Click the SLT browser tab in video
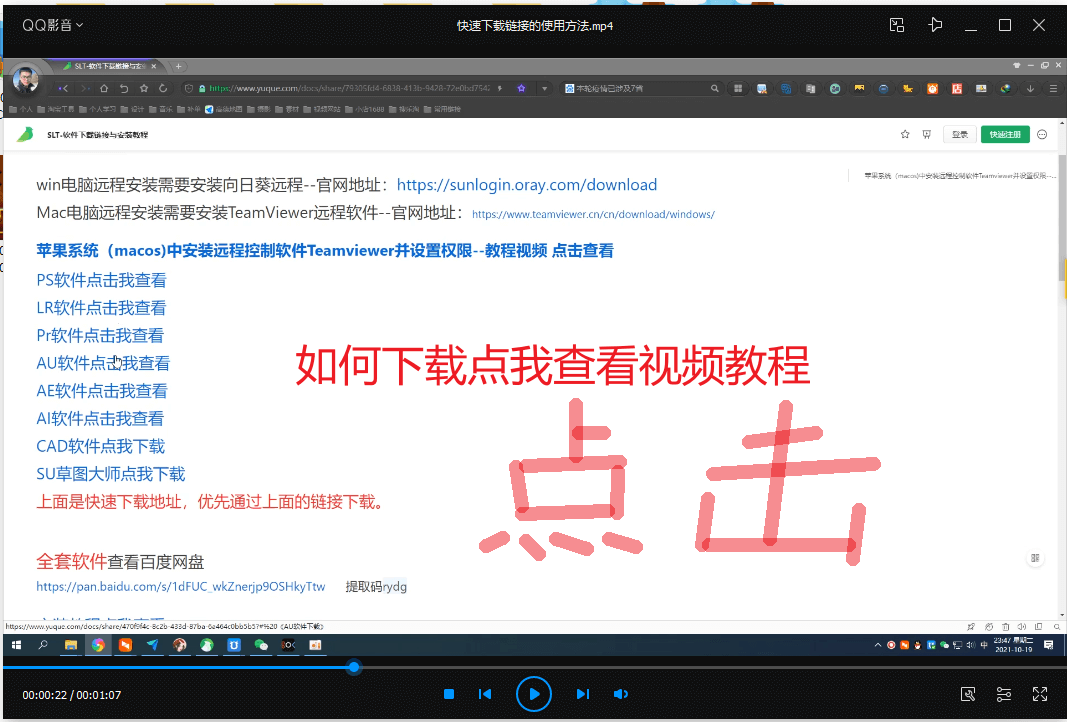 pos(109,67)
